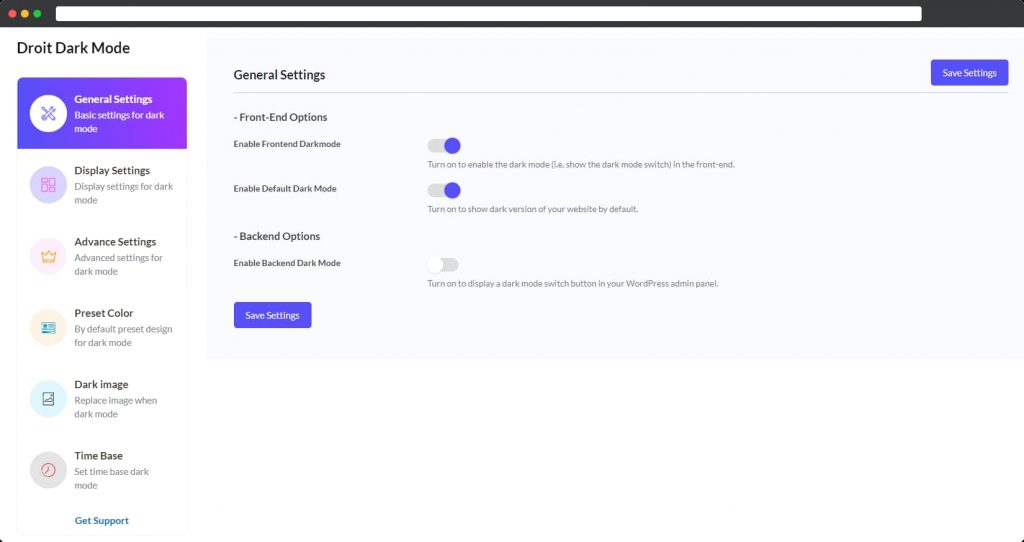The image size is (1024, 542).
Task: Open the General Settings tab
Action: pos(102,113)
